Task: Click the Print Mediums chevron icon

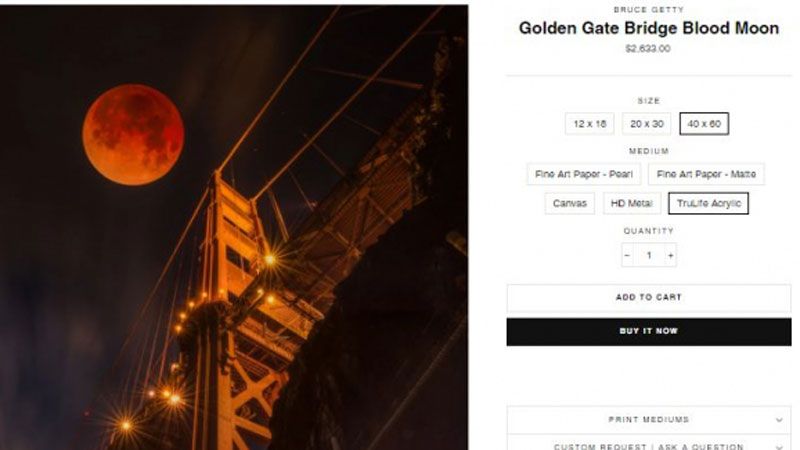Action: pos(779,420)
